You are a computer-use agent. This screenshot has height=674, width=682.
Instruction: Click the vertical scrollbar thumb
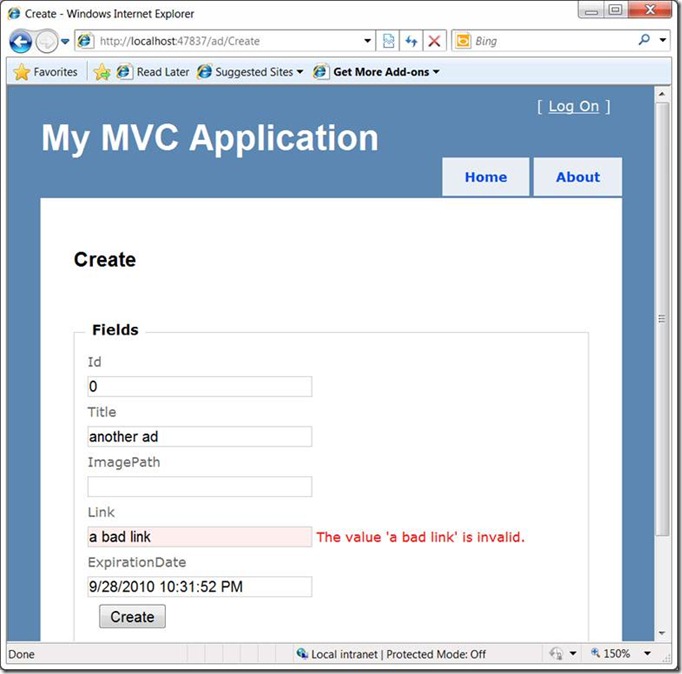click(x=662, y=319)
